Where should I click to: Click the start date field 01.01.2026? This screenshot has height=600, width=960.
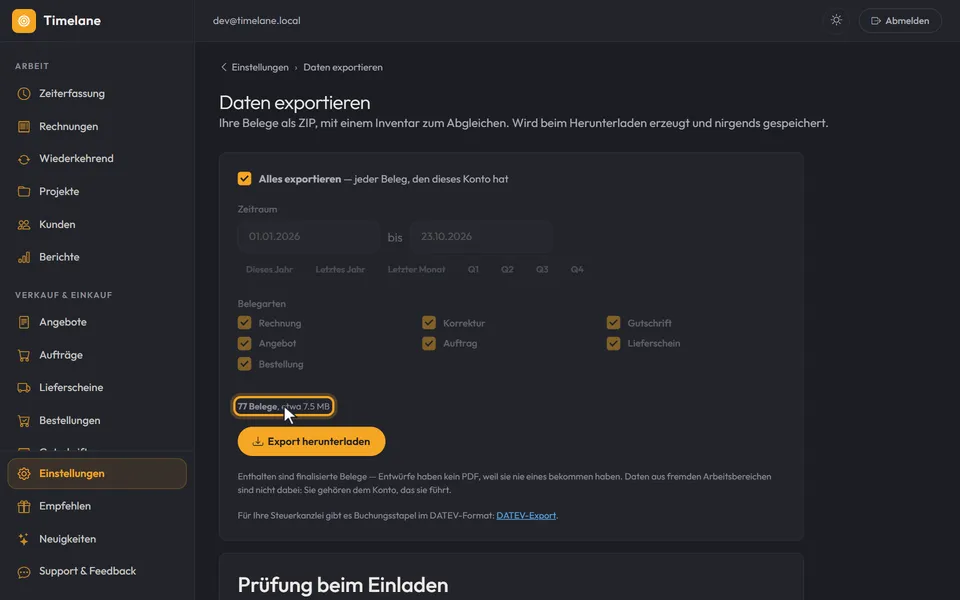click(x=309, y=237)
